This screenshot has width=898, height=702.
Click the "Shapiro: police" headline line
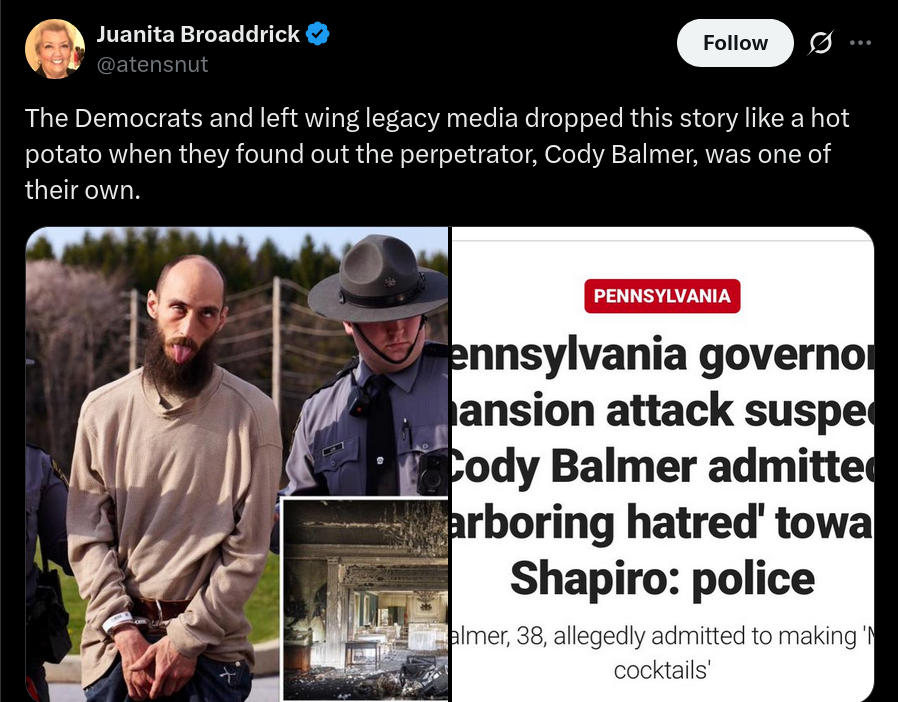click(662, 578)
